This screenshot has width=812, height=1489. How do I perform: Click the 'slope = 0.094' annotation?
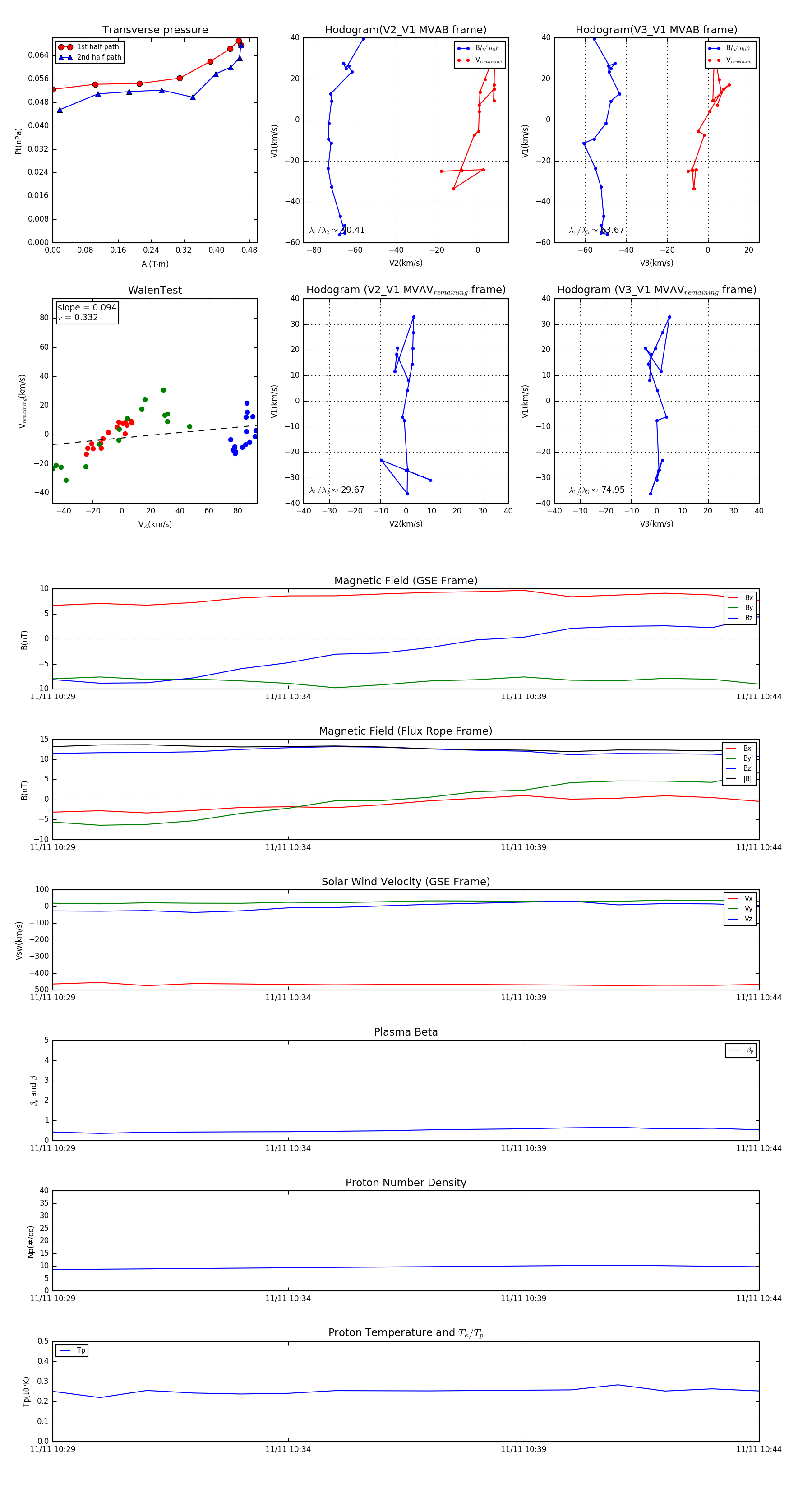(x=87, y=308)
